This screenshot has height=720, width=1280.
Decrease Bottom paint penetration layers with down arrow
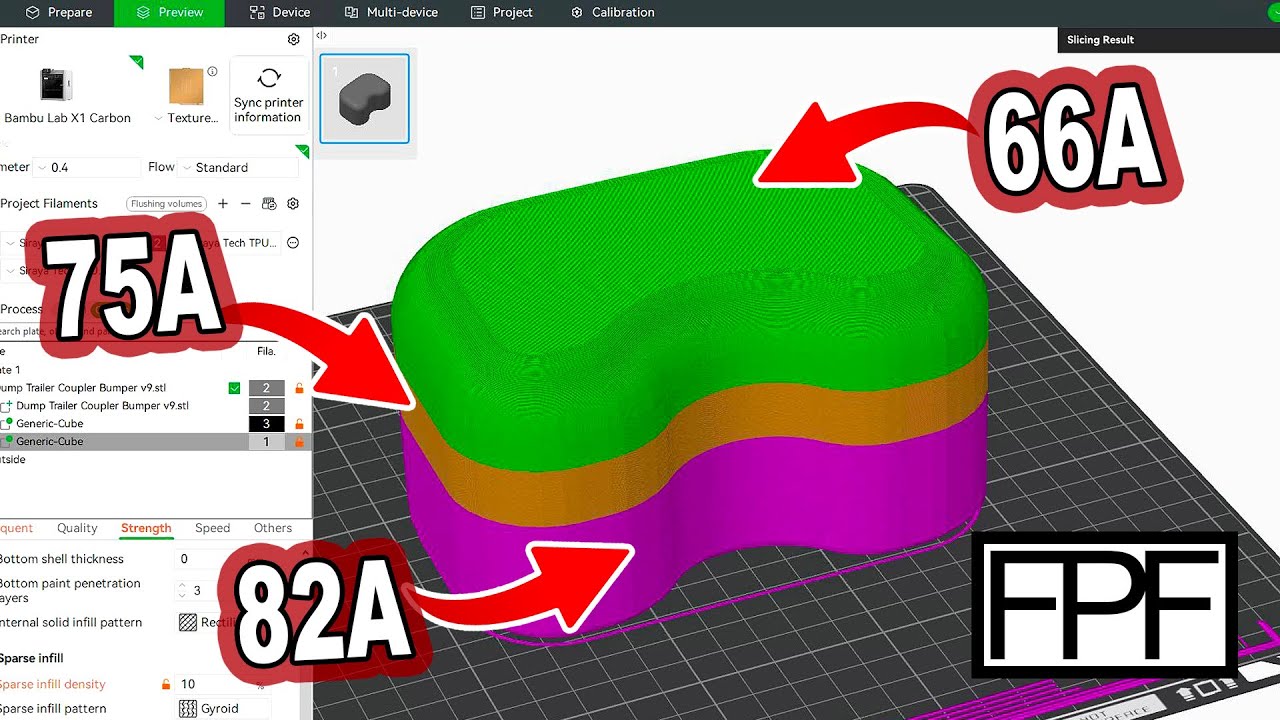click(183, 596)
